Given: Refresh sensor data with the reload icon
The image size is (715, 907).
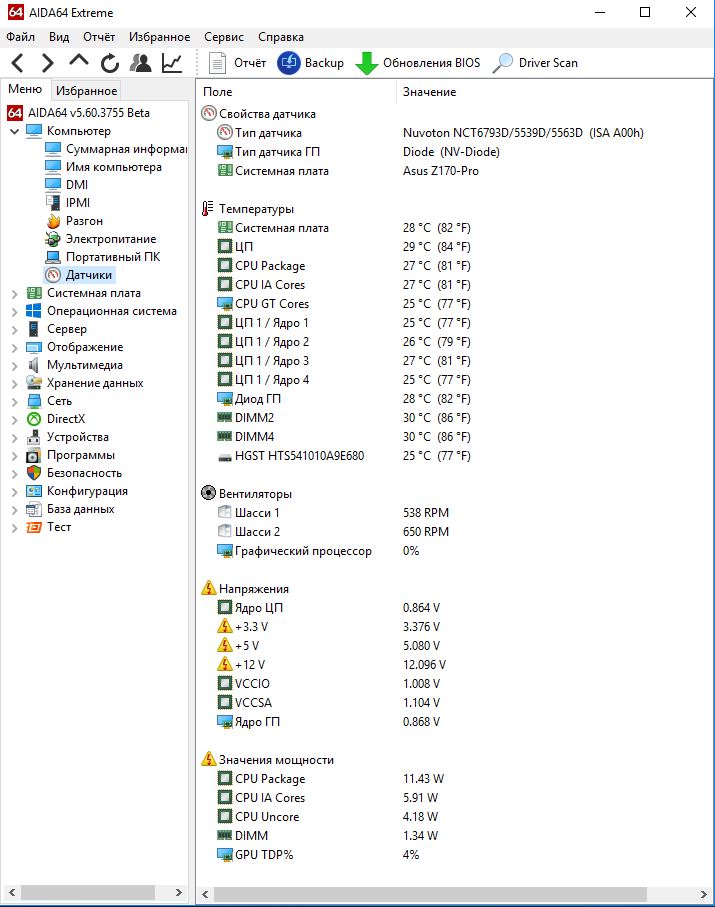Looking at the screenshot, I should click(x=110, y=62).
